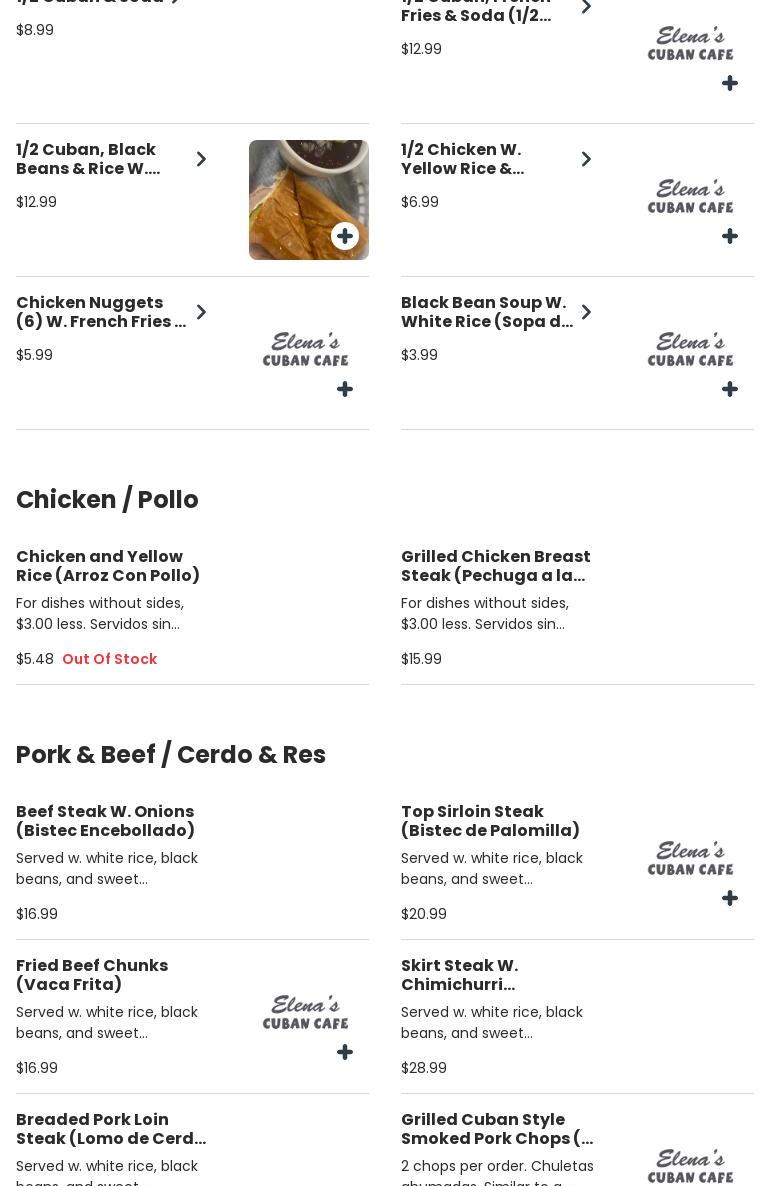Add 1/2 Cuban, French Fries & Soda

[730, 83]
